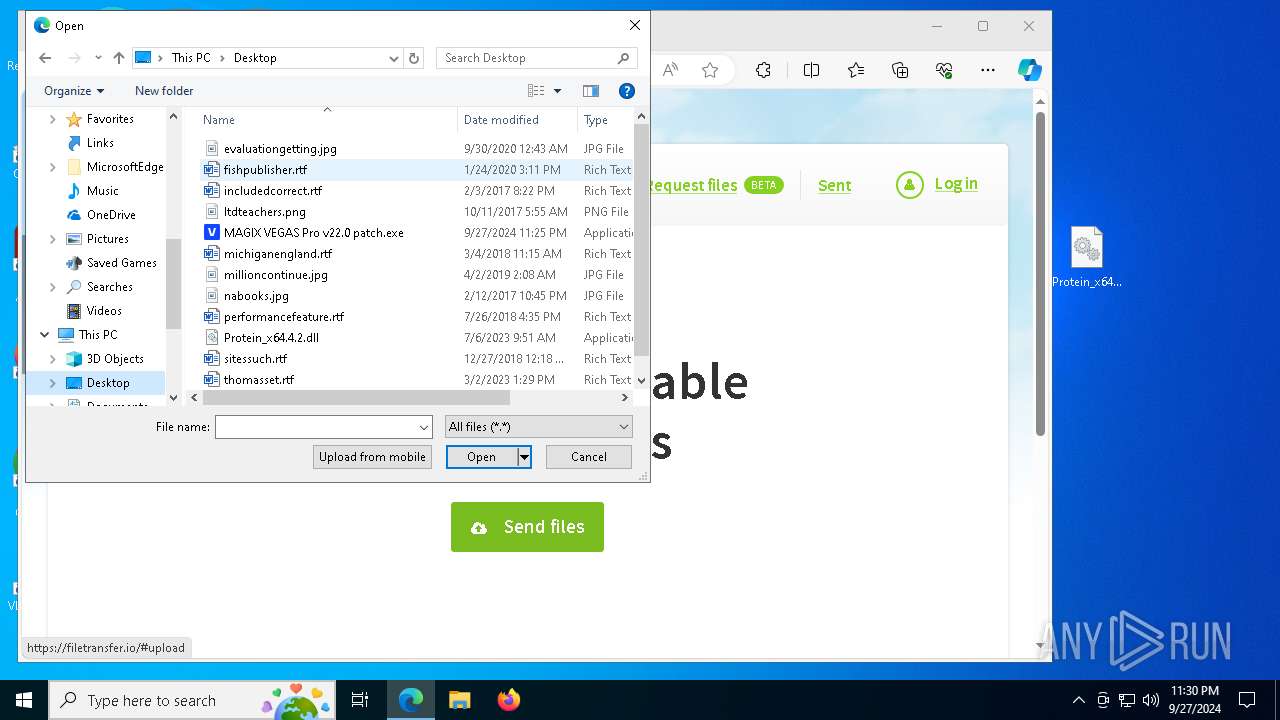1280x720 pixels.
Task: Select MAGIX VEGAS Pro v22.0 patch.exe
Action: tap(314, 233)
